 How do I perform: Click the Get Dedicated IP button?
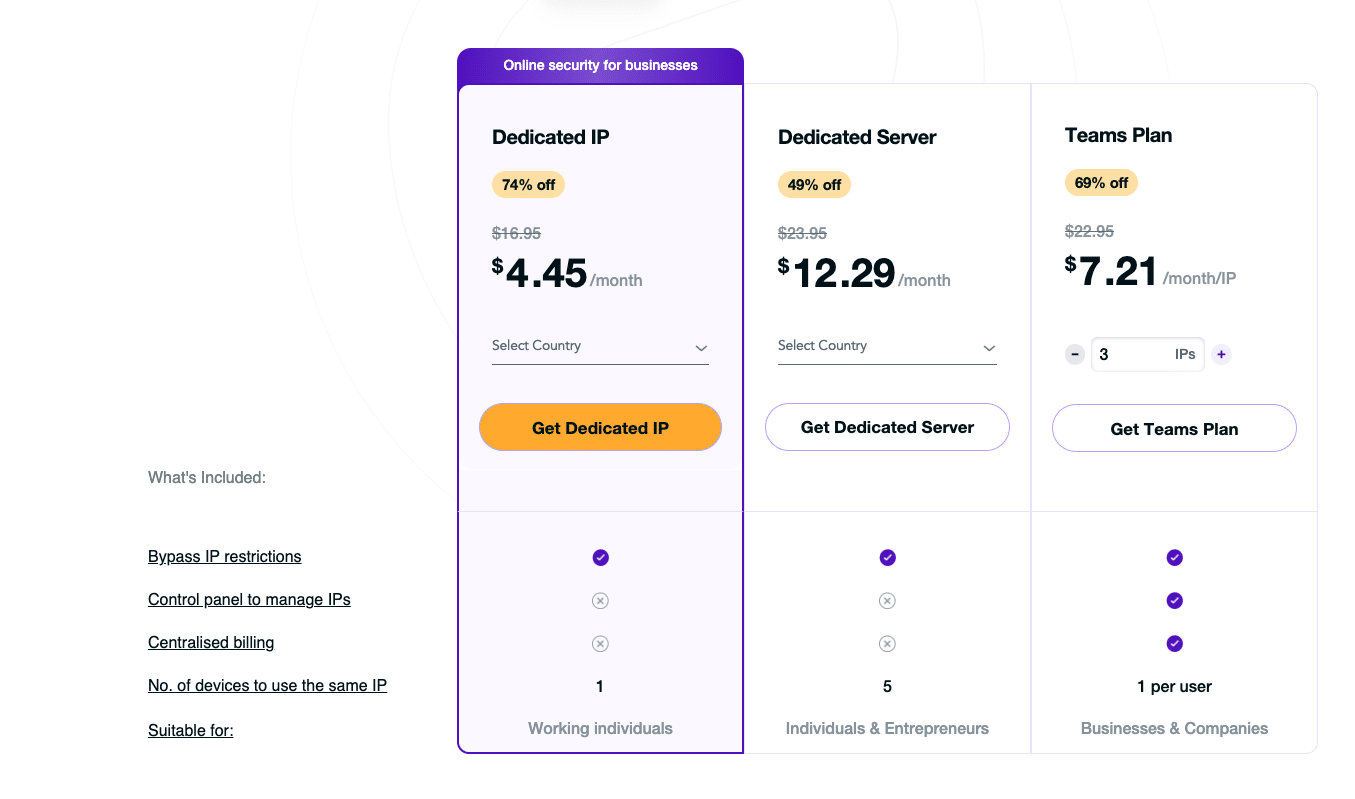(600, 427)
